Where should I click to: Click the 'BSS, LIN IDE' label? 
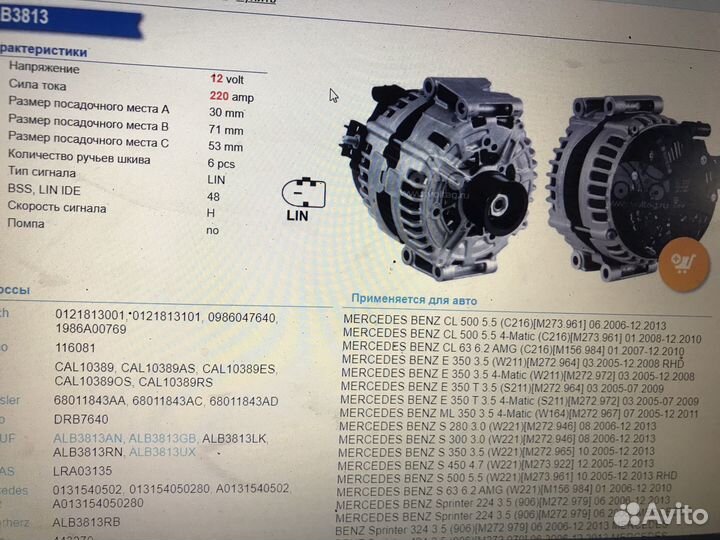(44, 190)
